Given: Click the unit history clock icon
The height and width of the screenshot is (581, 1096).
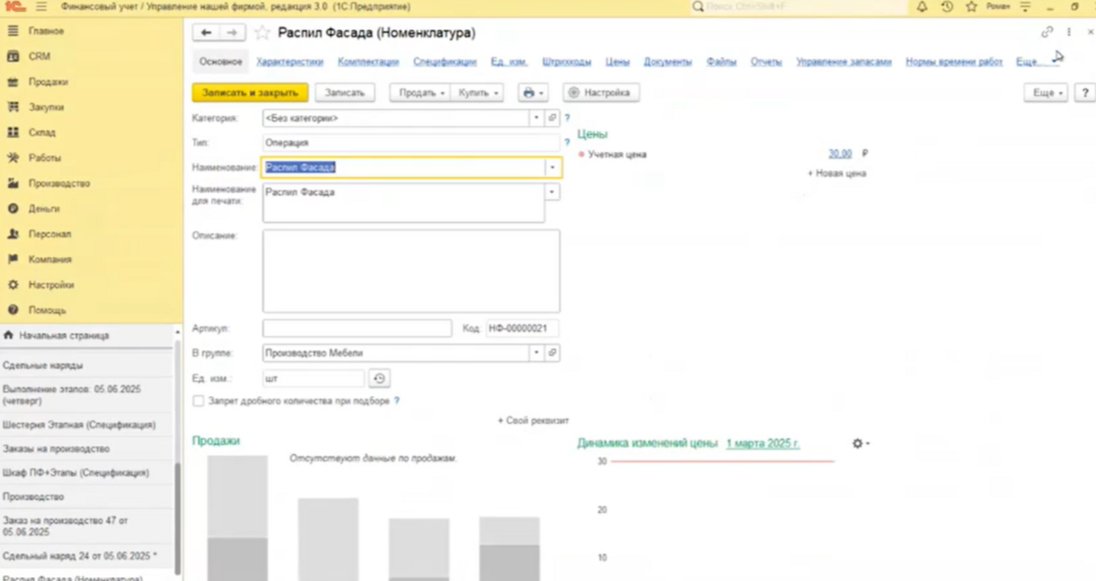Looking at the screenshot, I should (x=379, y=379).
